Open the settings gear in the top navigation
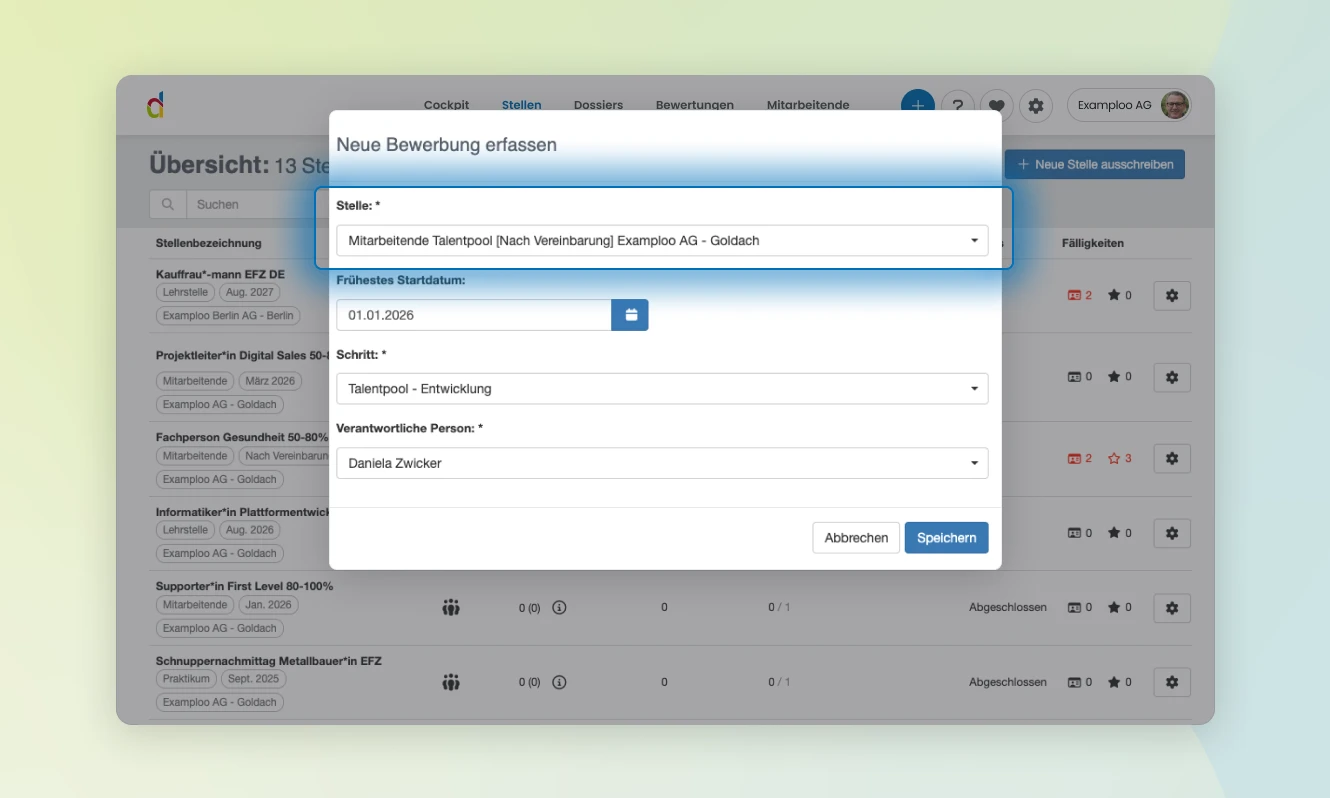 tap(1036, 105)
